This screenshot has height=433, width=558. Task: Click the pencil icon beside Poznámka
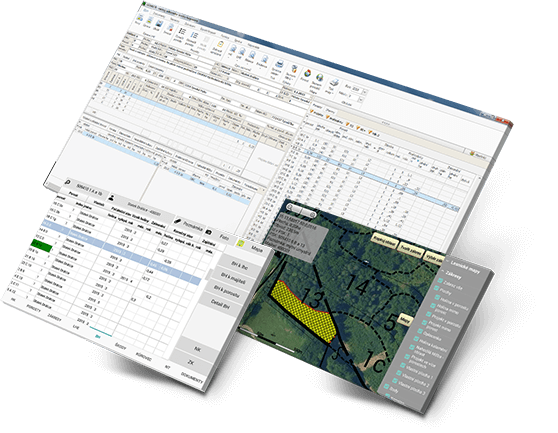click(178, 221)
